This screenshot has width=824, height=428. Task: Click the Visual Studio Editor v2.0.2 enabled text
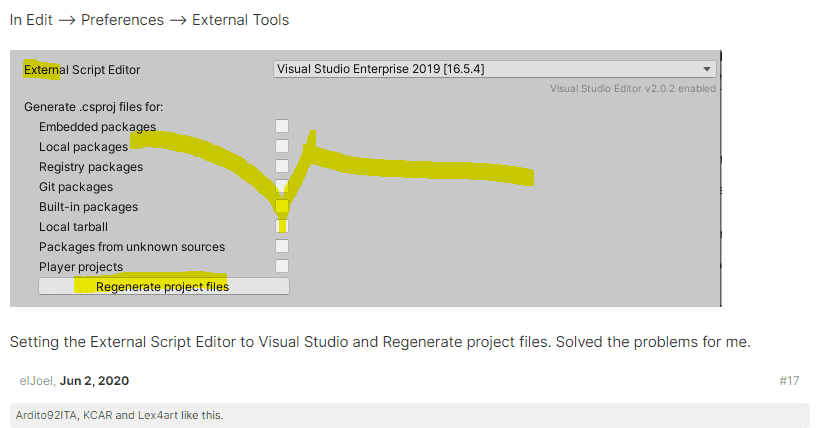click(632, 88)
